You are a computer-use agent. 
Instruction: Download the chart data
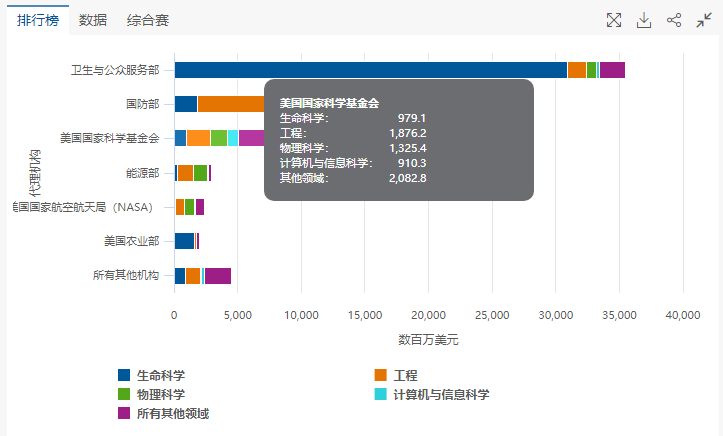[644, 20]
